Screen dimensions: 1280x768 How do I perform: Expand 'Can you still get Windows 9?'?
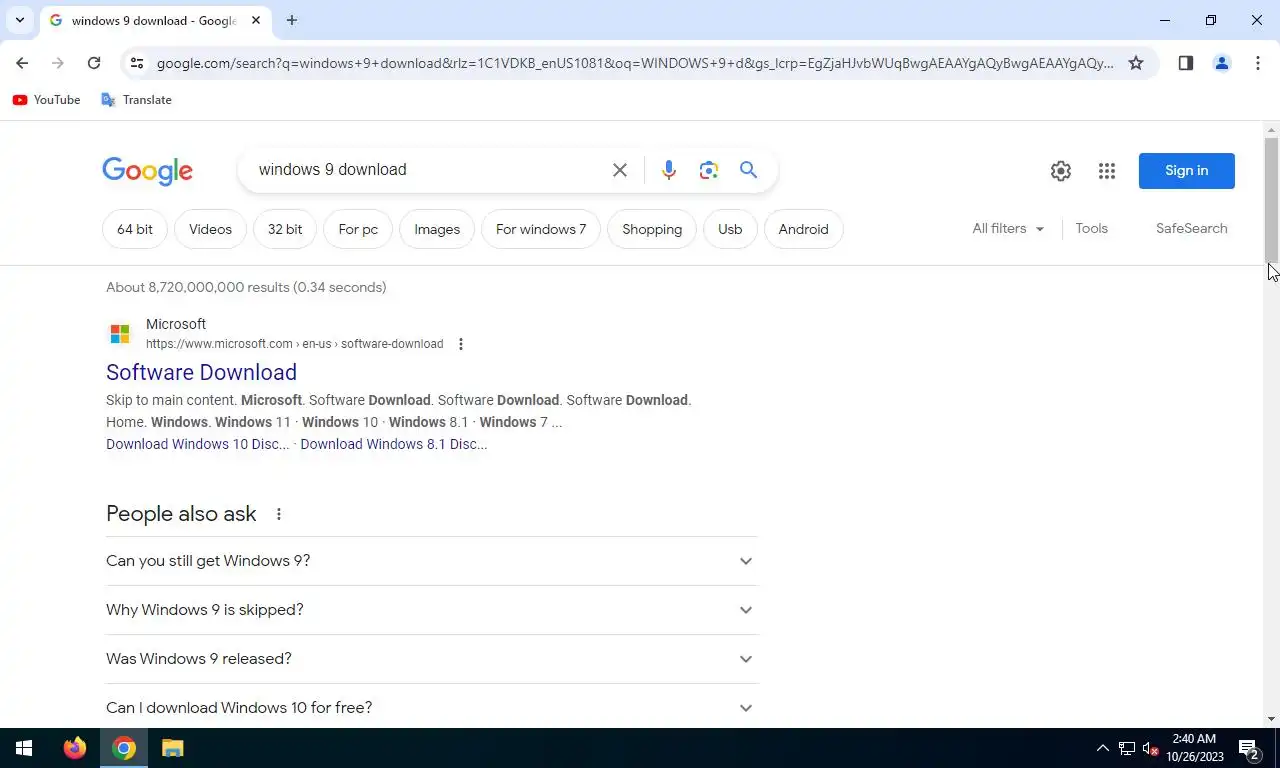coord(432,561)
